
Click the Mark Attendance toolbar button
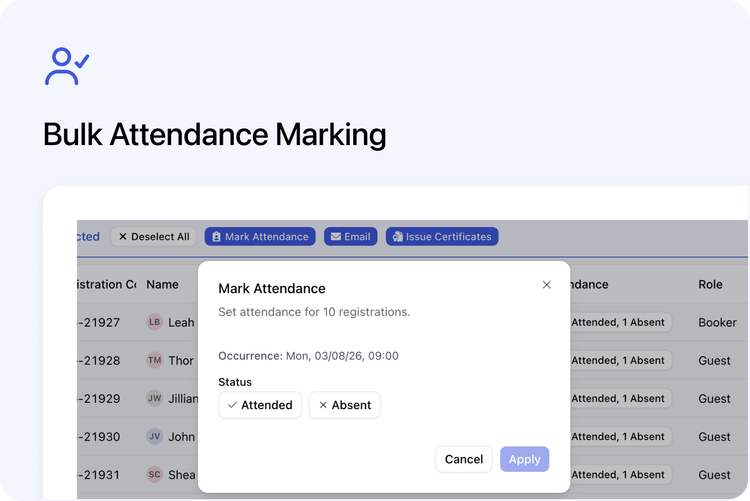(260, 236)
